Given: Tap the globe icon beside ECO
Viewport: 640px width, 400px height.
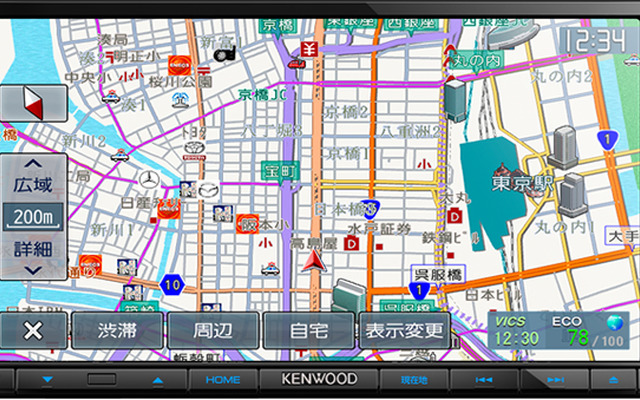Looking at the screenshot, I should (615, 322).
